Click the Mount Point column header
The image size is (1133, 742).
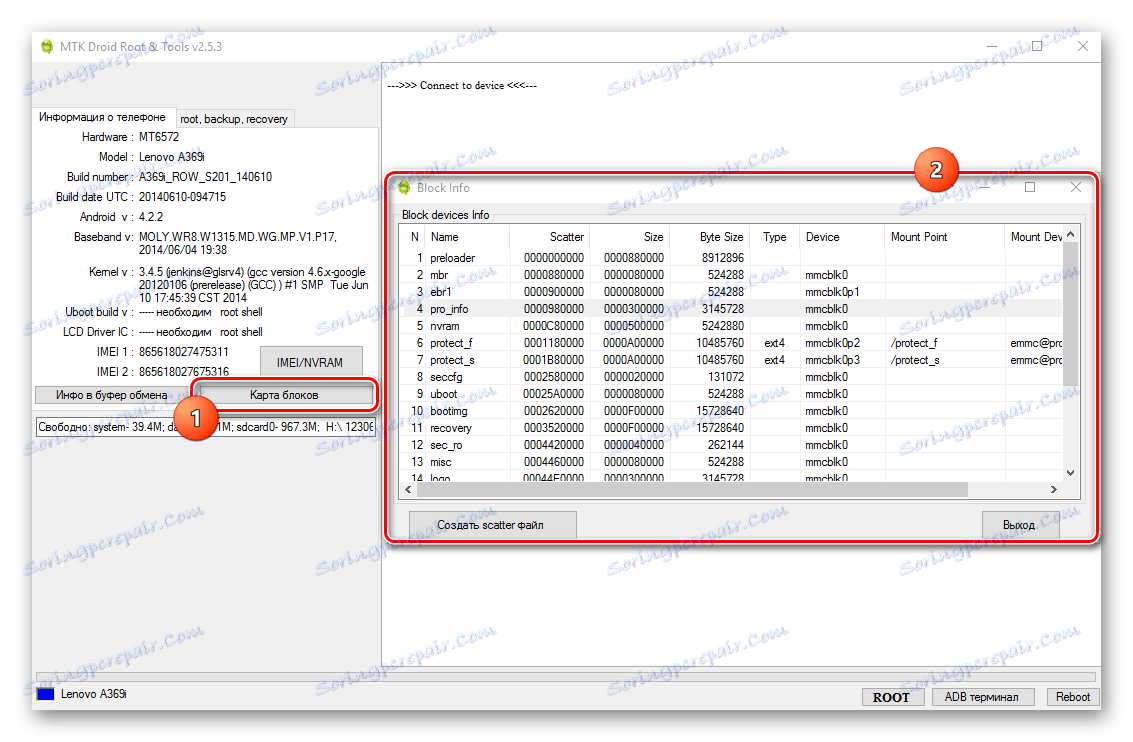pyautogui.click(x=944, y=237)
